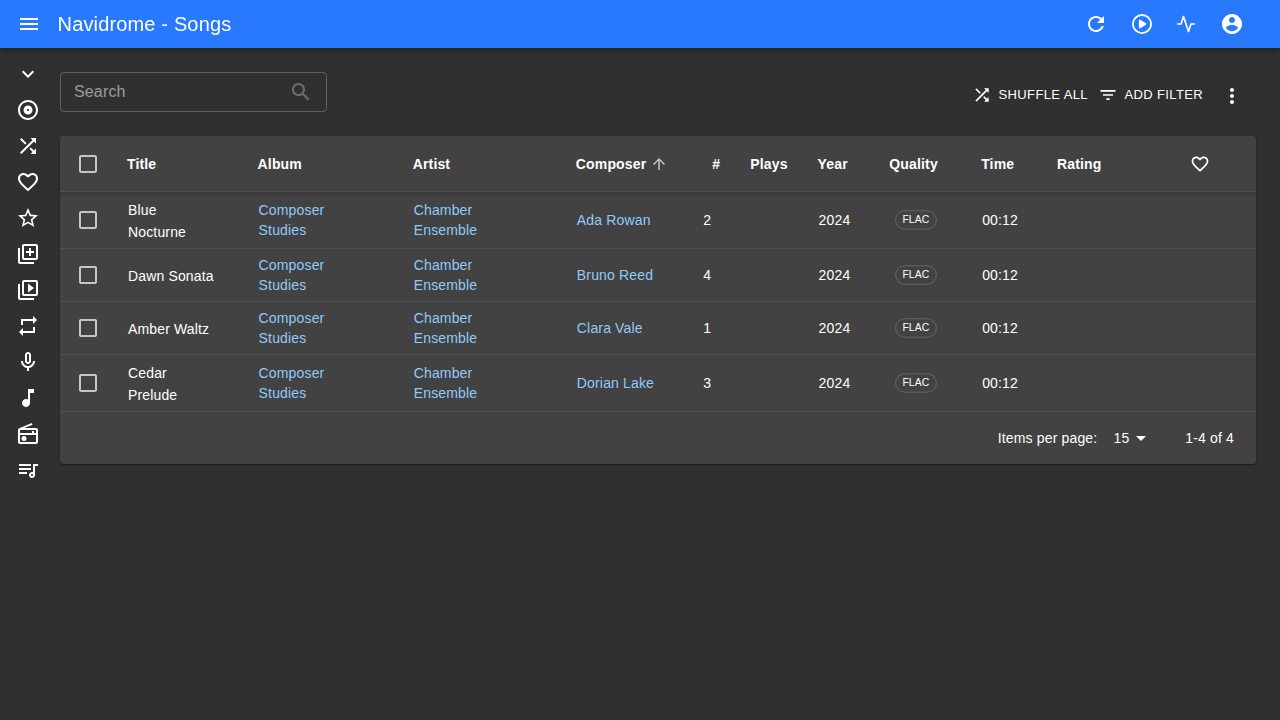Screen dimensions: 1280x720
Task: Click the ADD FILTER button
Action: 1151,95
